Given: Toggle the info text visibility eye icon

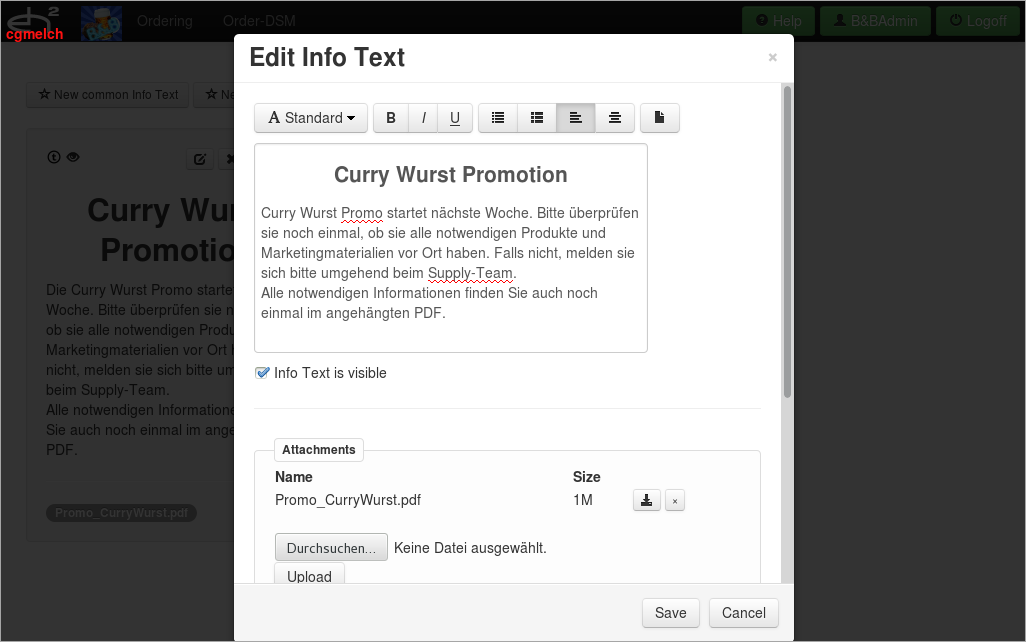Looking at the screenshot, I should 72,157.
